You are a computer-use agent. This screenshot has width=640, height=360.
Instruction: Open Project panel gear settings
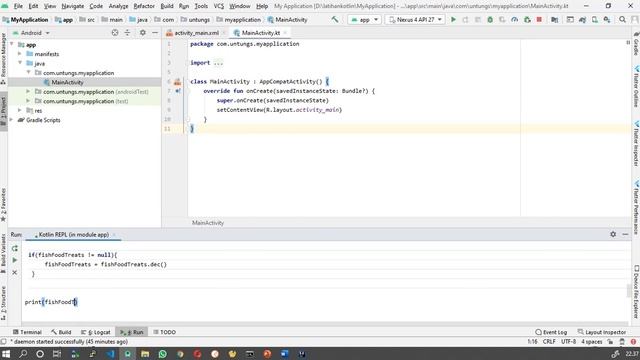pyautogui.click(x=142, y=33)
